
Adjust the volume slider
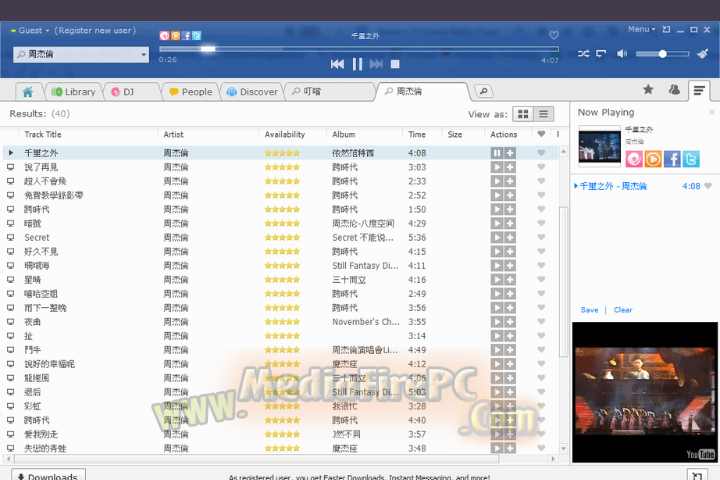[662, 54]
